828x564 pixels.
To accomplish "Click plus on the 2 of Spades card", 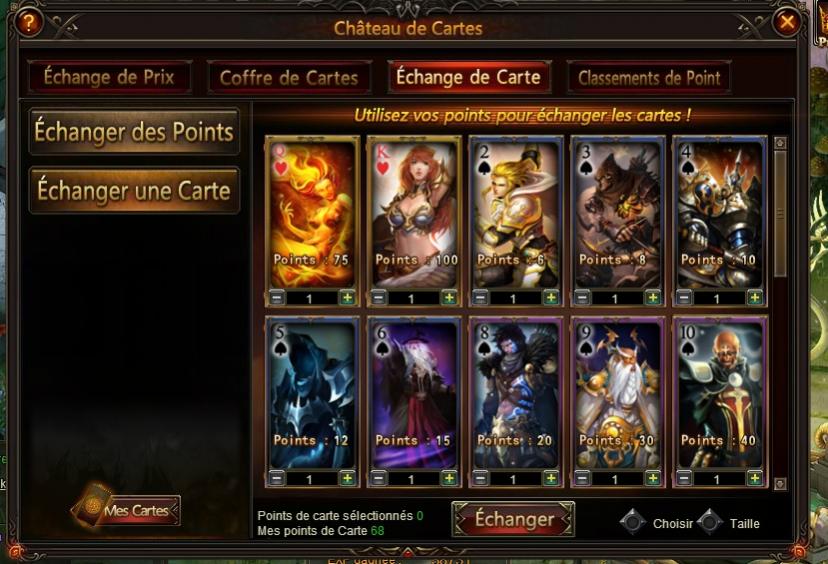I will tap(551, 298).
